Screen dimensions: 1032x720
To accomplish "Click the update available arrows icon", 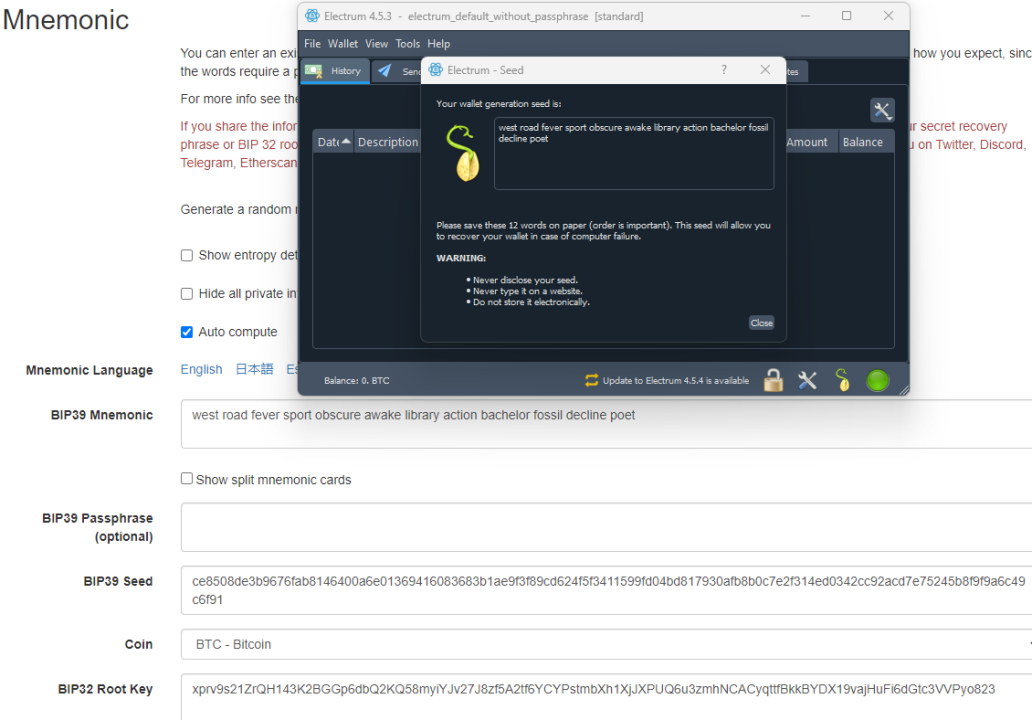I will click(x=591, y=380).
